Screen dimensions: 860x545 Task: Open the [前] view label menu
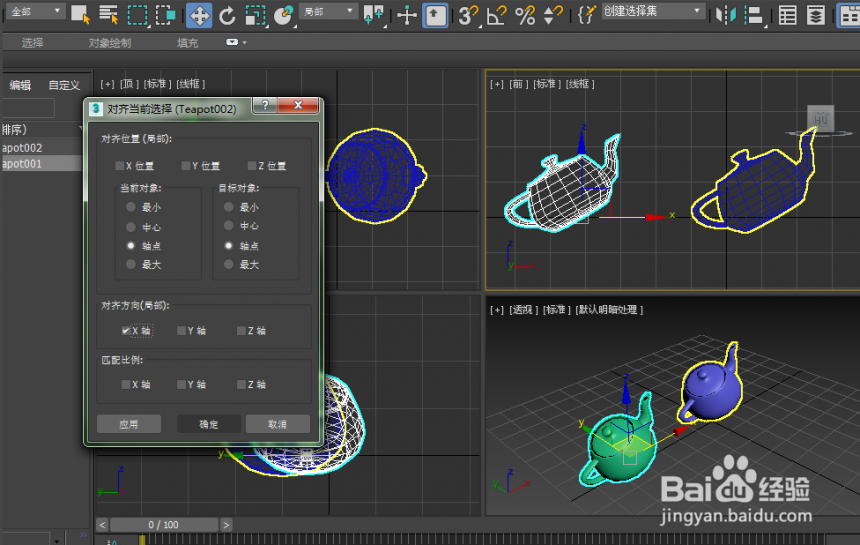tap(517, 84)
